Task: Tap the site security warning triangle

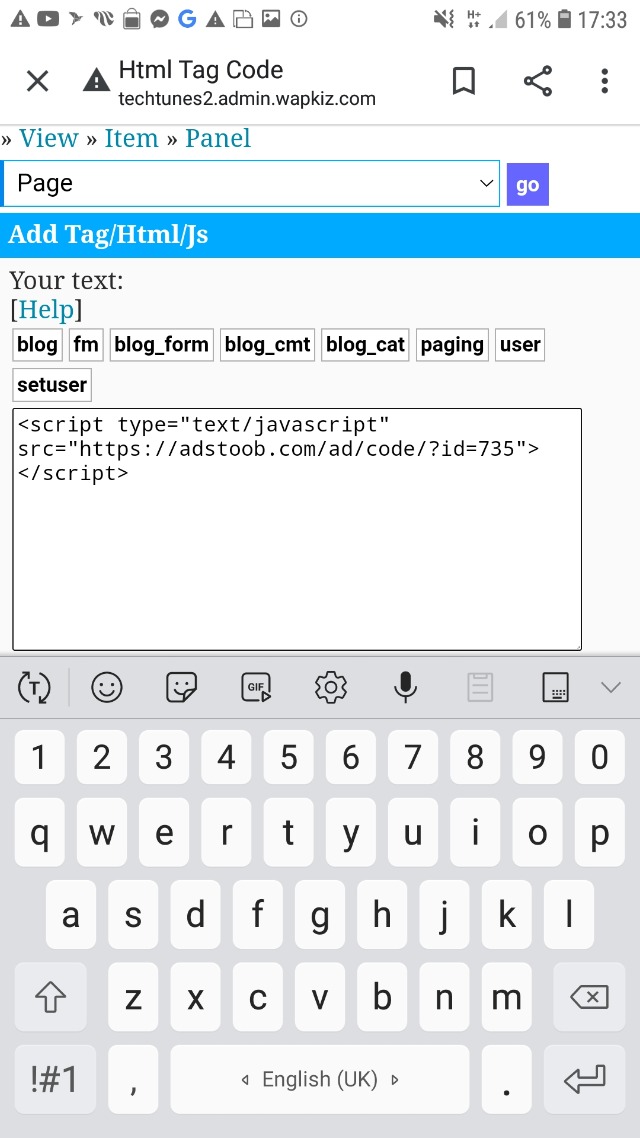Action: pos(97,81)
